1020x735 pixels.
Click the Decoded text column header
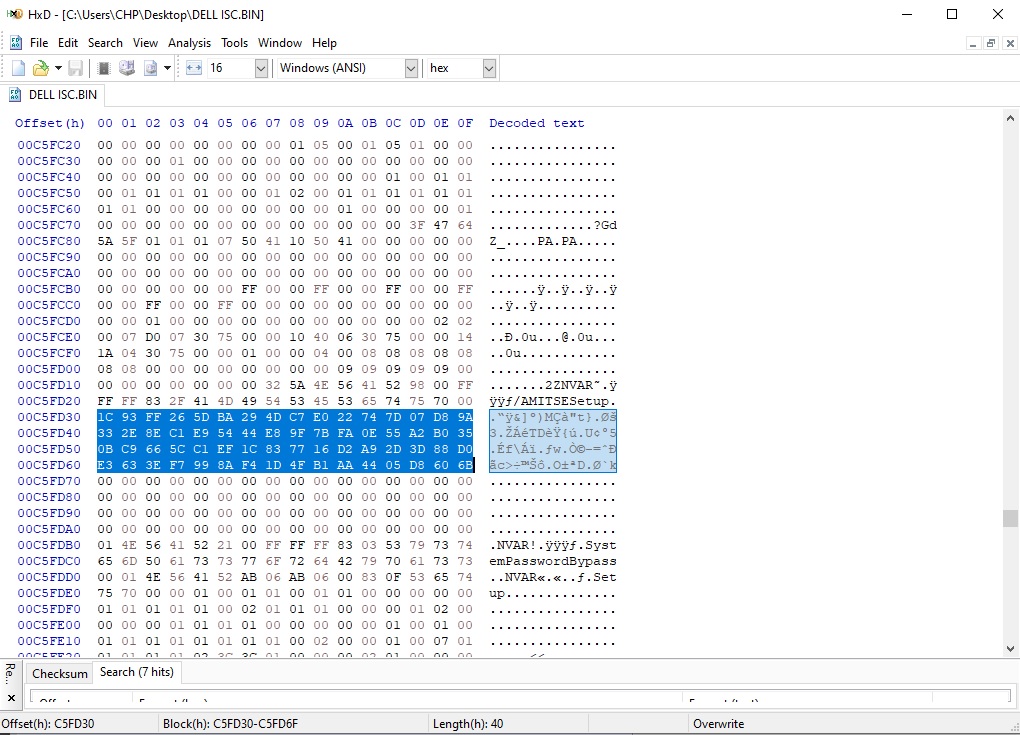point(537,123)
